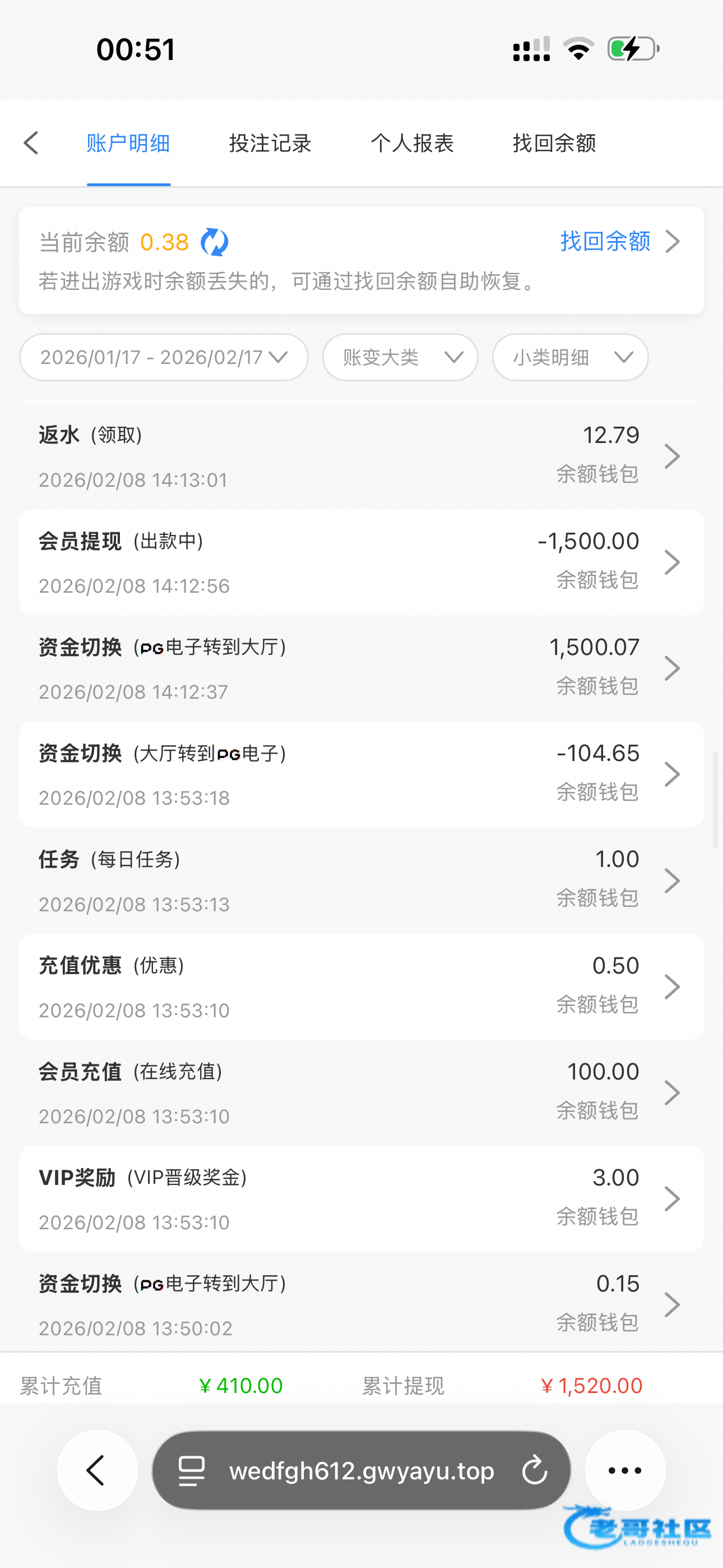Reload page via address bar icon

534,1470
